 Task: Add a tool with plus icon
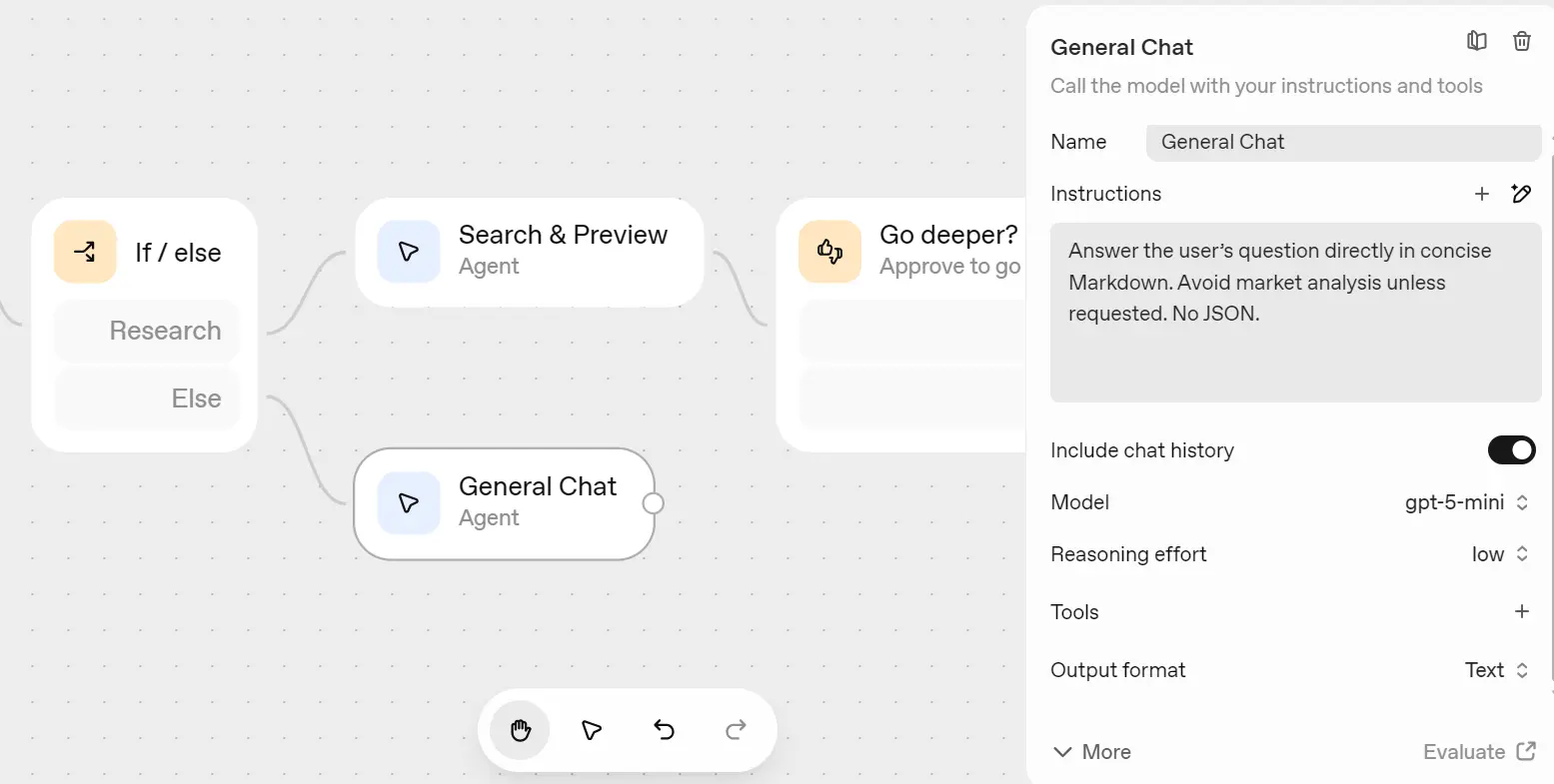1521,611
